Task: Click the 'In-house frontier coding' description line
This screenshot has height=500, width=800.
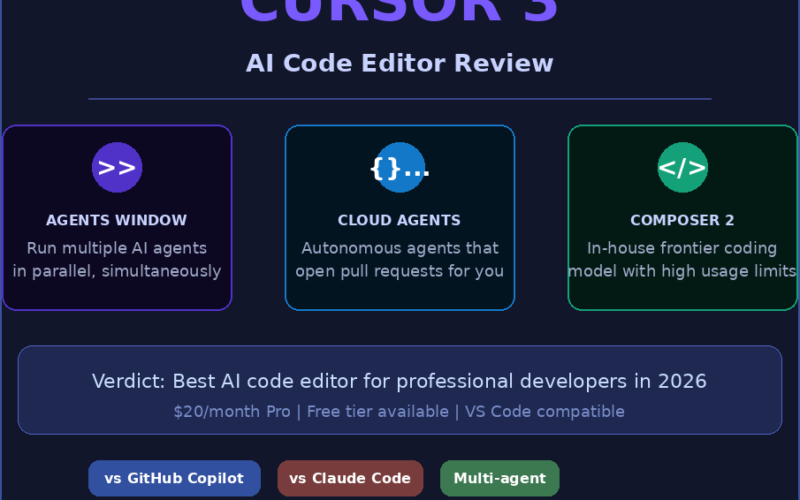Action: 682,249
